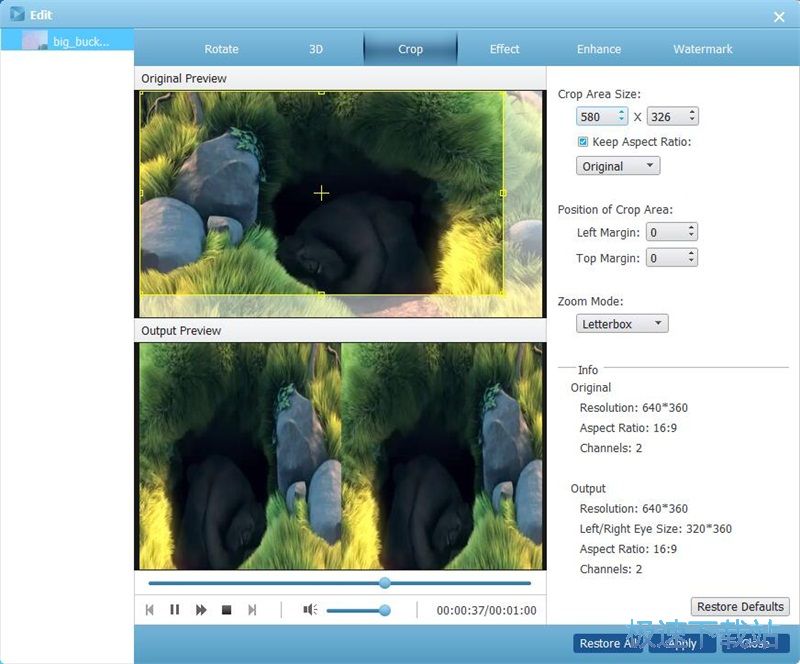Increase crop width with up arrow
The height and width of the screenshot is (664, 800).
[x=621, y=112]
